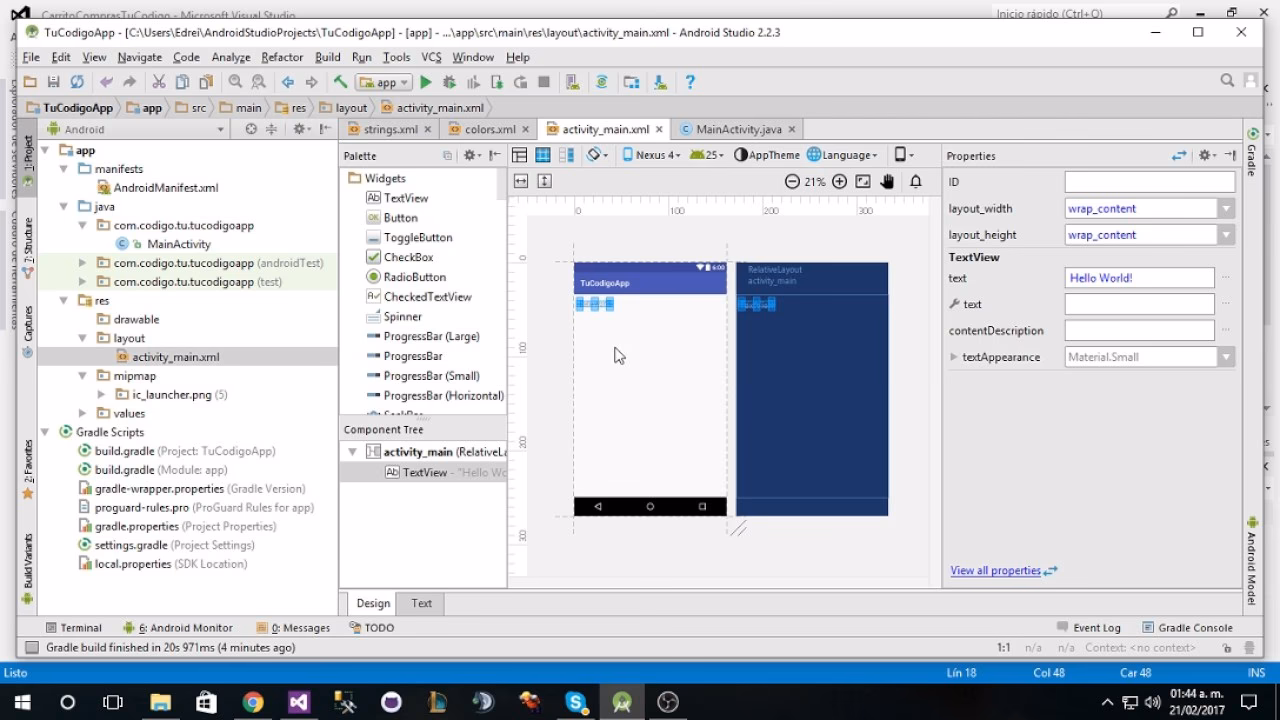Open layout orientation options via the rotate icon
The image size is (1280, 720).
point(594,154)
